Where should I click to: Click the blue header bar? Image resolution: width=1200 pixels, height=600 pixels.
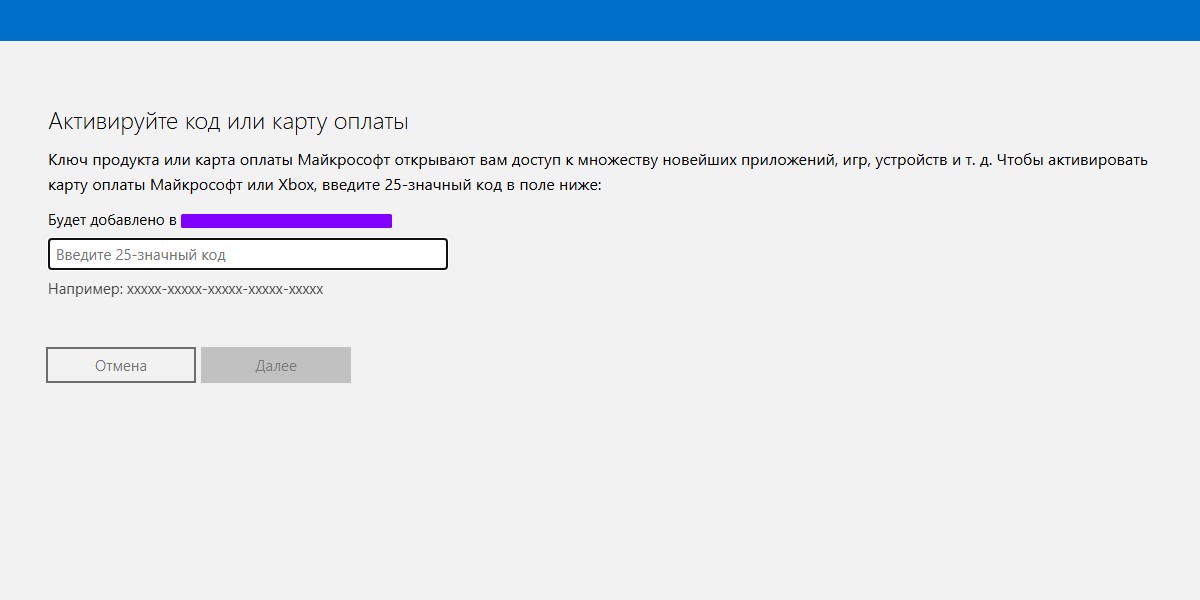600,20
